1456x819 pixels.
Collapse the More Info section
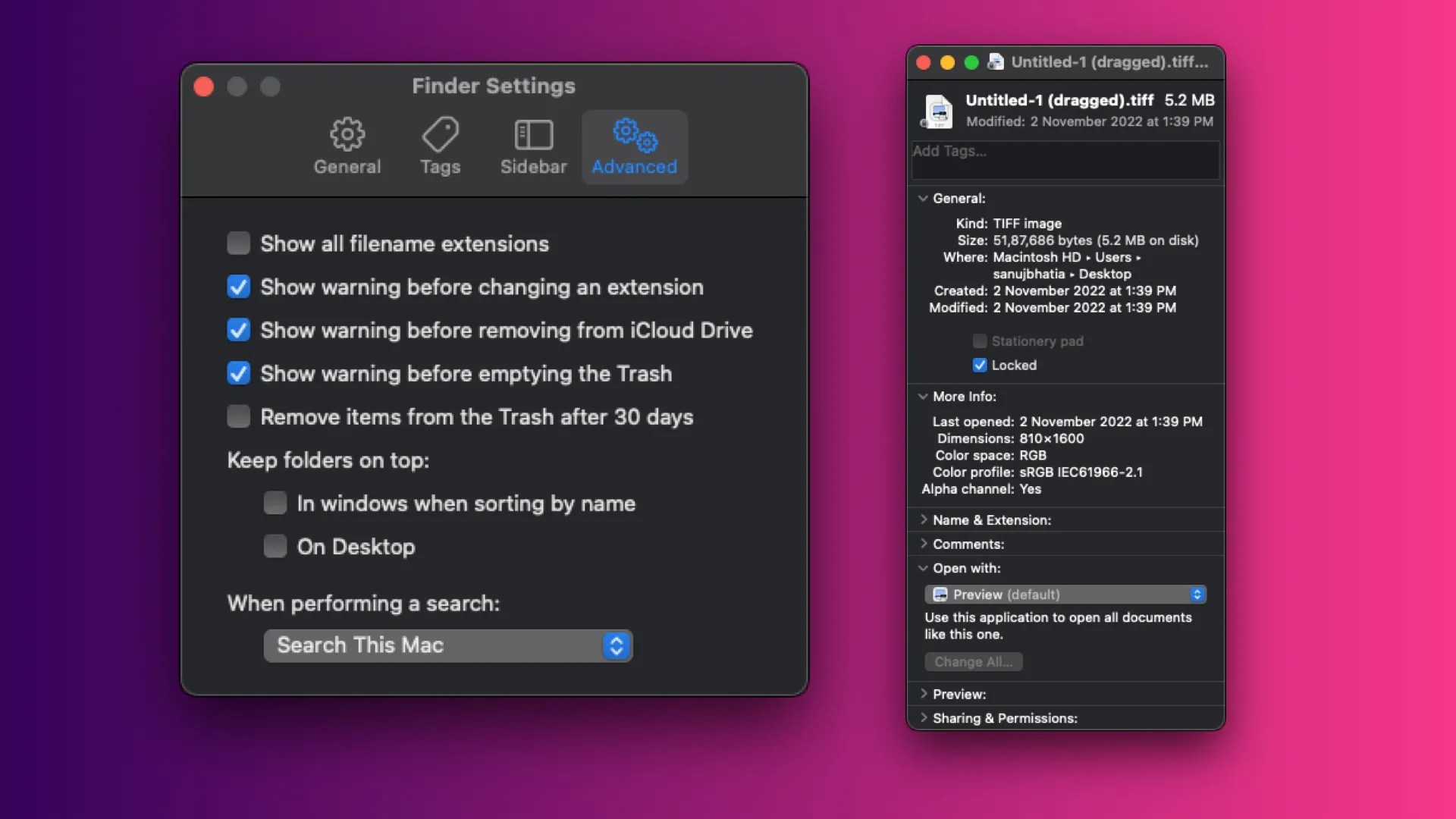coord(924,397)
